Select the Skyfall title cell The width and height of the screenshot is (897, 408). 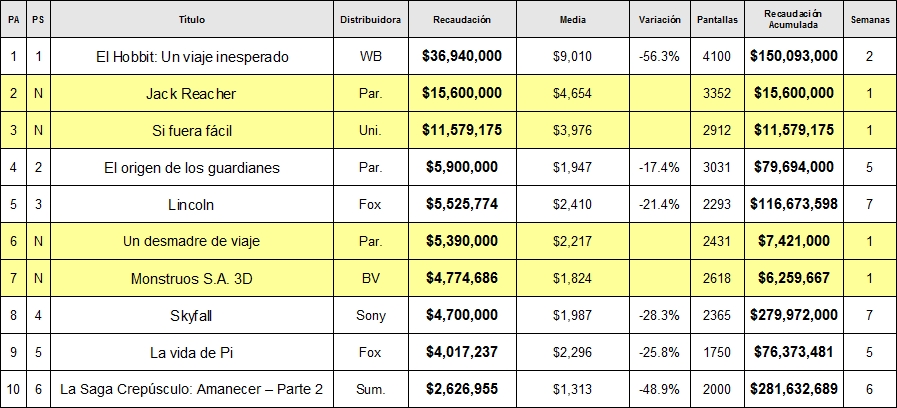(192, 315)
